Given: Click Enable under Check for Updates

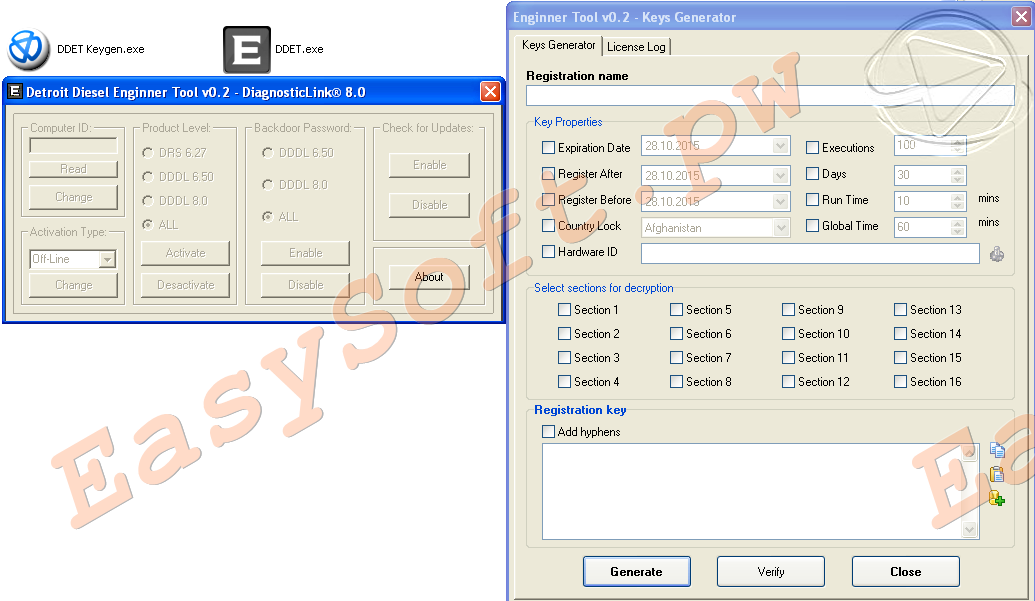Looking at the screenshot, I should (429, 165).
